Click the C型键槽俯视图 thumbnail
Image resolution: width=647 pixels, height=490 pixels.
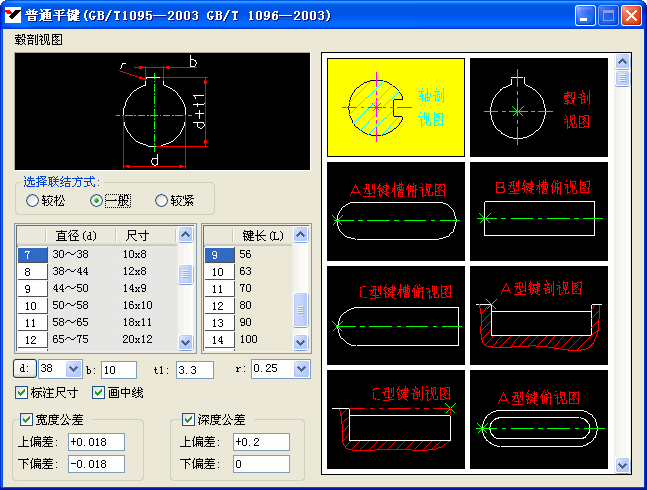click(396, 315)
